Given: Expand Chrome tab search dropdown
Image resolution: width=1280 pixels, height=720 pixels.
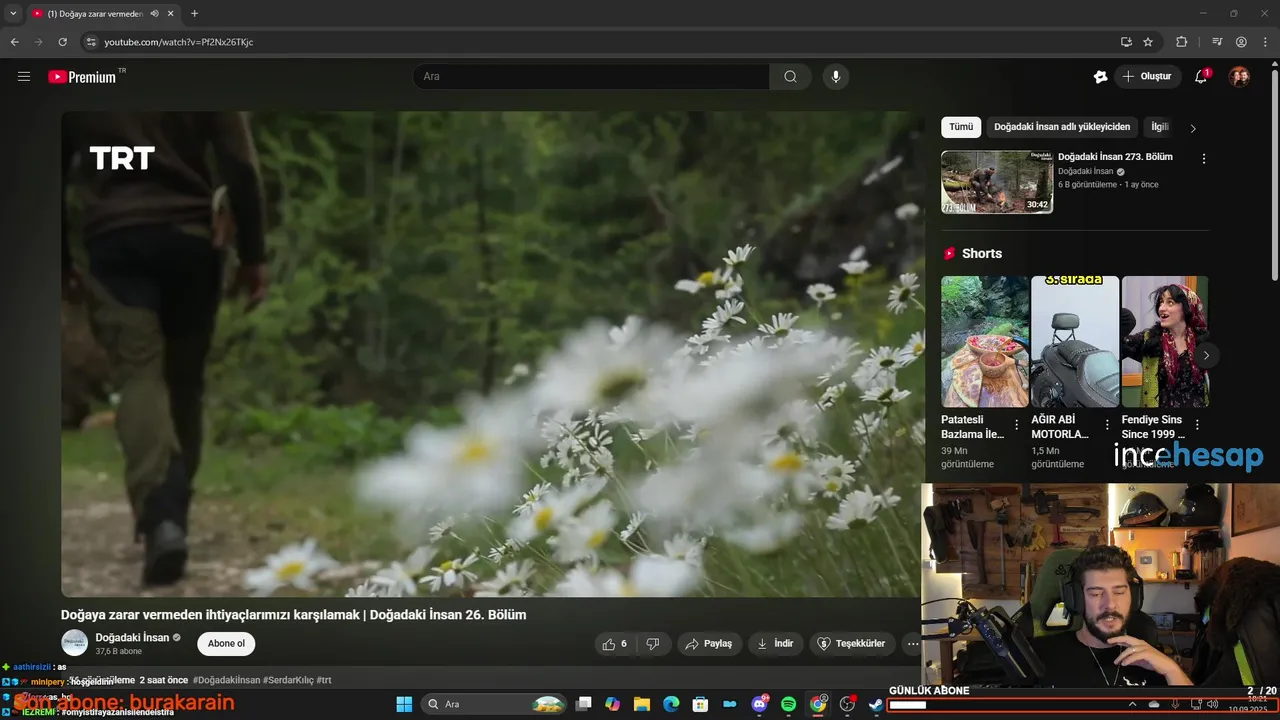Looking at the screenshot, I should click(x=13, y=13).
